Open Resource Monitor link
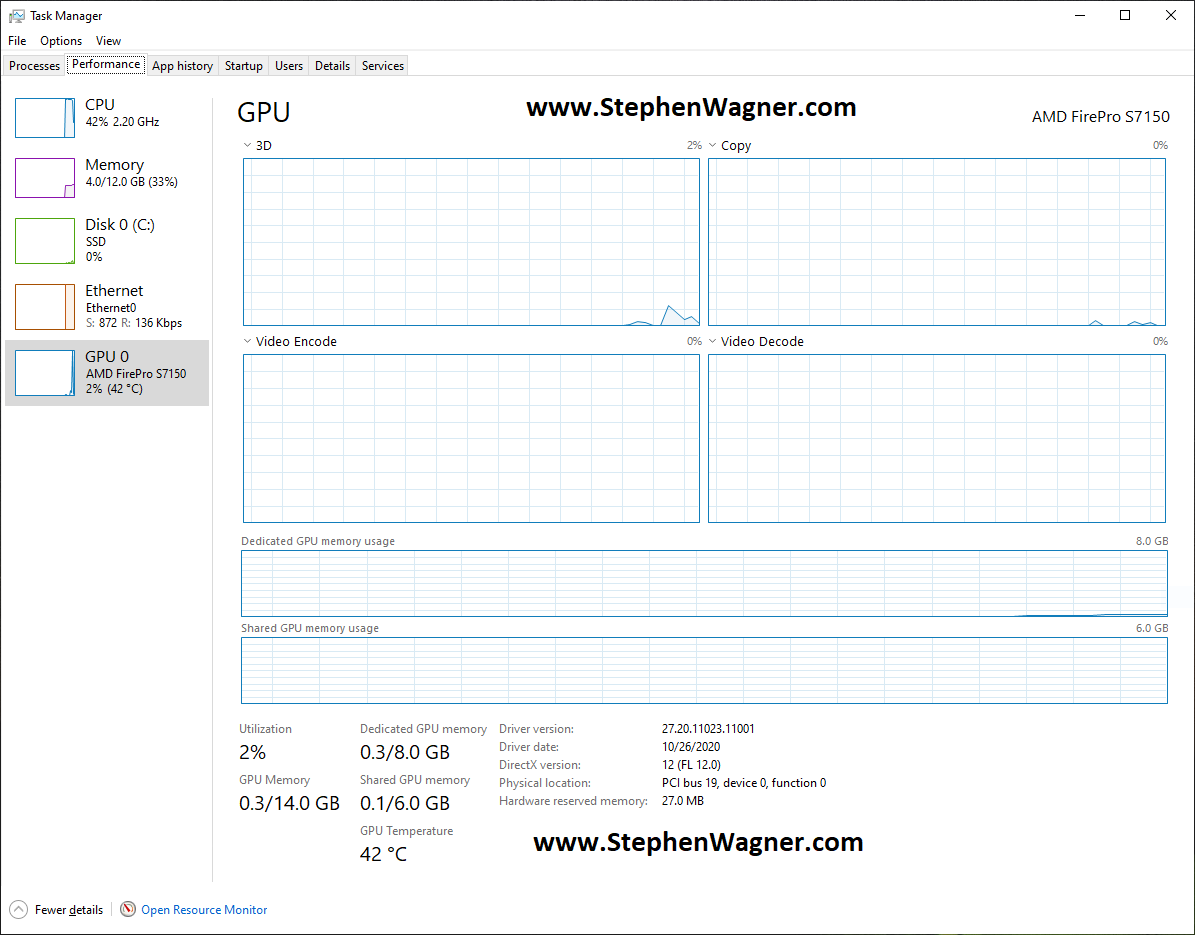The width and height of the screenshot is (1195, 935). (204, 909)
